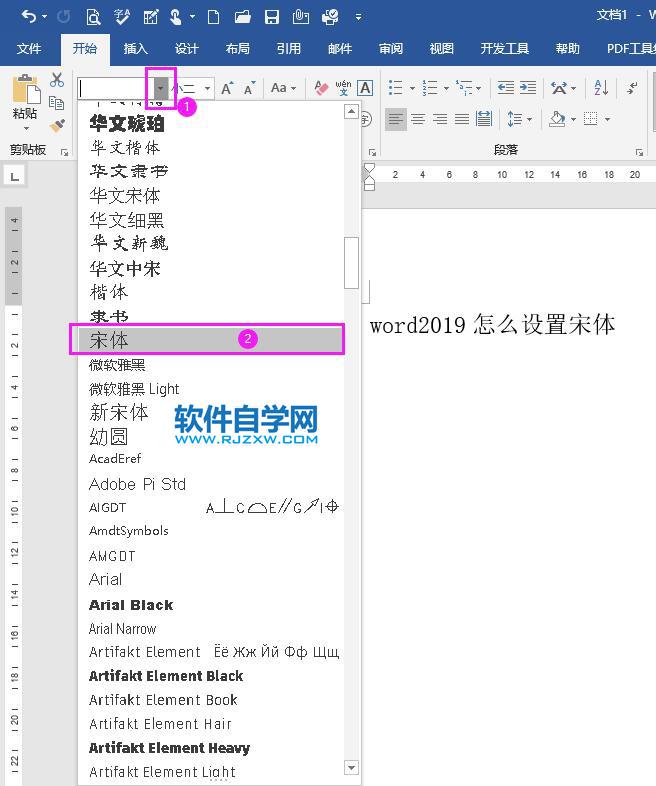Toggle align right paragraph button
This screenshot has height=786, width=656.
(440, 119)
